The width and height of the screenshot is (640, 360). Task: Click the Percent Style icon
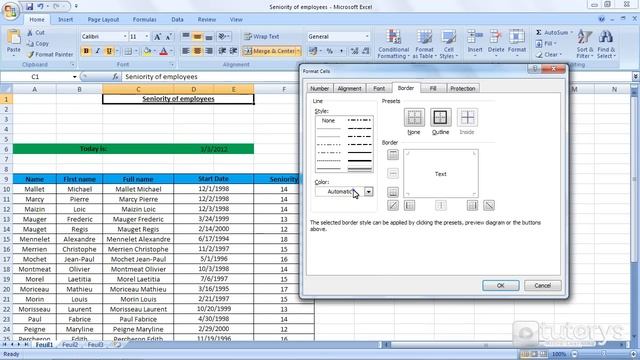point(330,51)
